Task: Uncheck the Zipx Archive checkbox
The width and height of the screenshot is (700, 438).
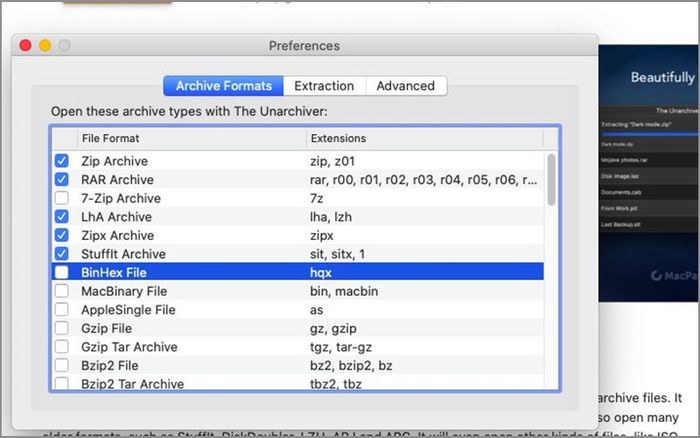Action: (x=62, y=235)
